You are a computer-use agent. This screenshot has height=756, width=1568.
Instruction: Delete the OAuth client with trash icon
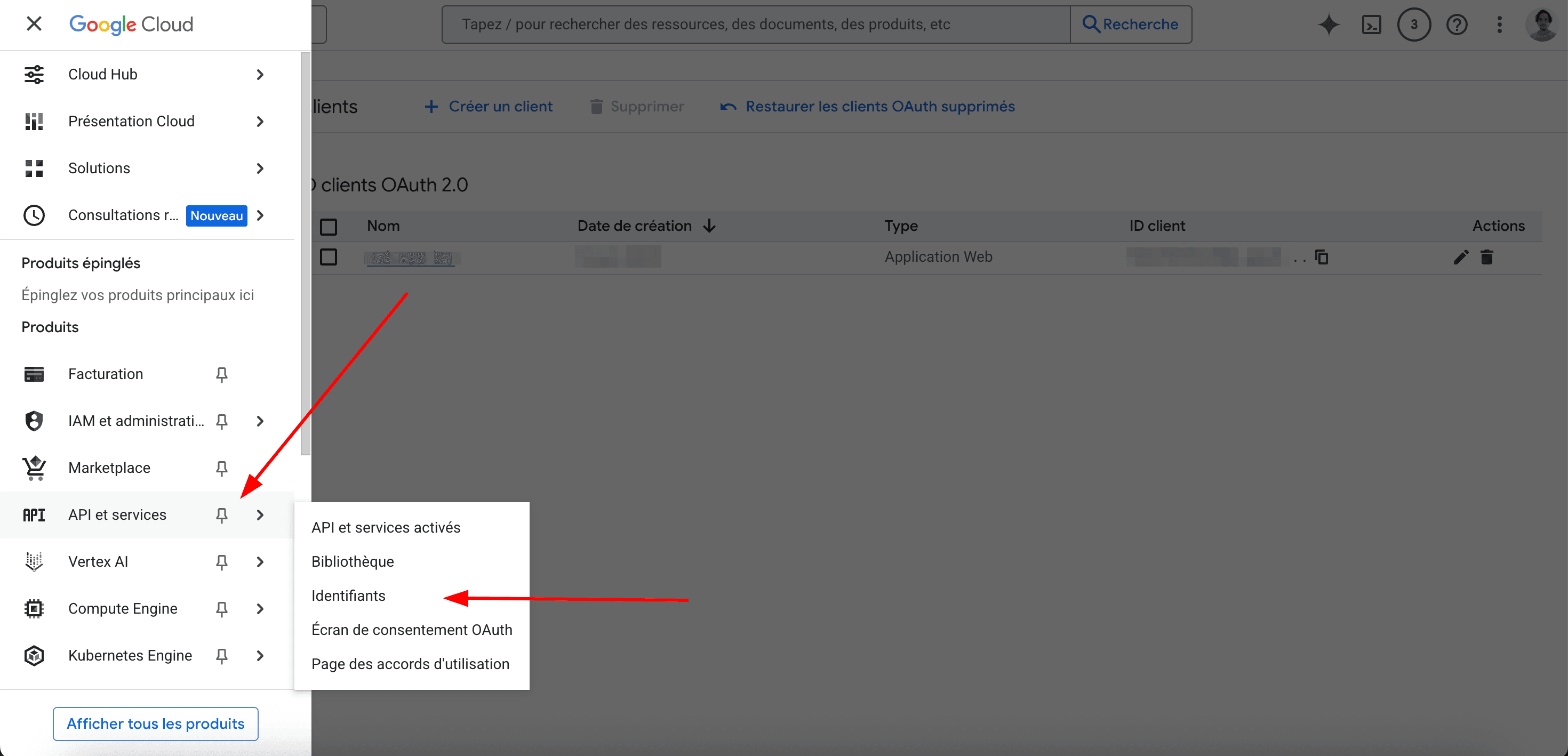click(x=1487, y=257)
